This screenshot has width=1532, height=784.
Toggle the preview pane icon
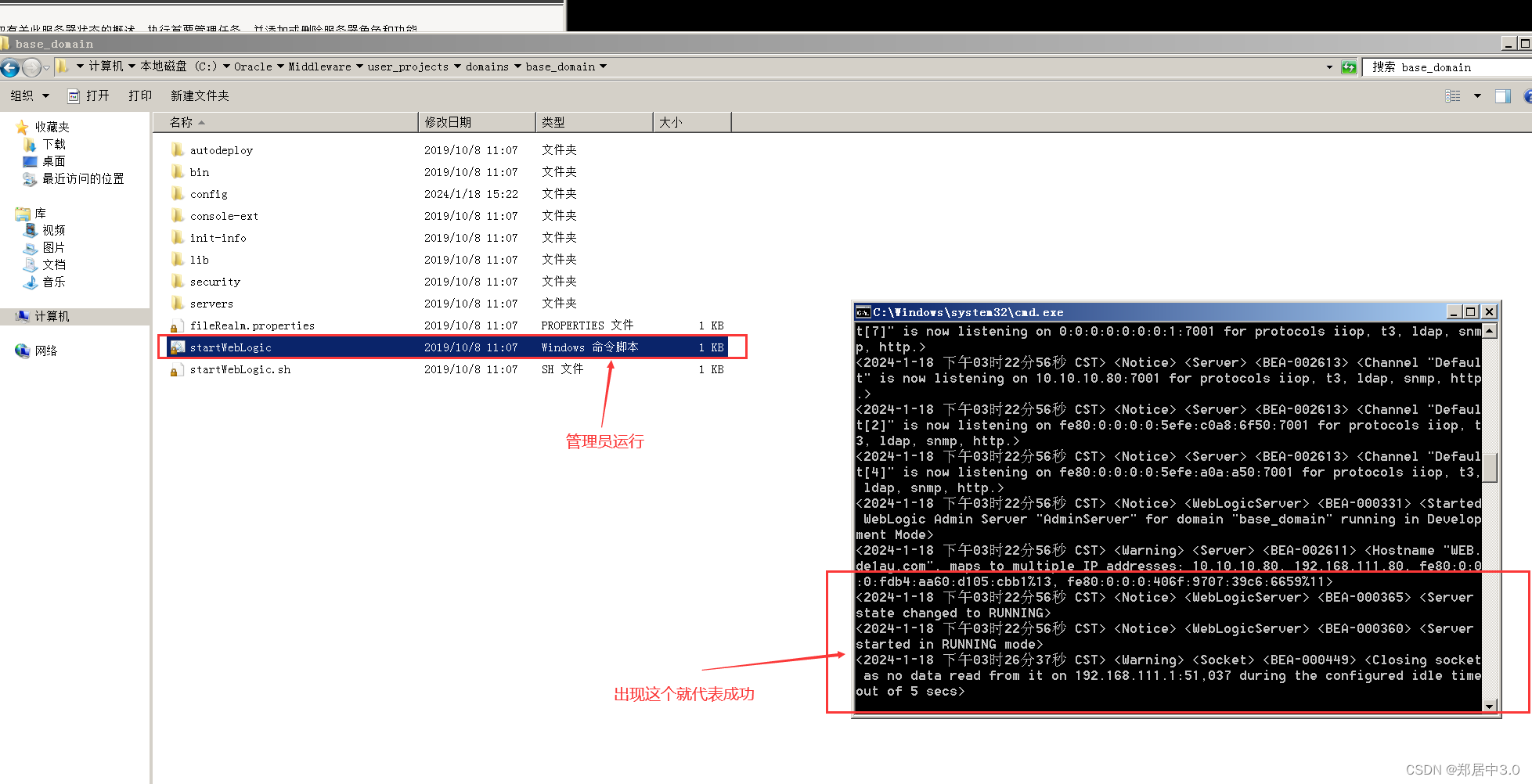(x=1503, y=95)
